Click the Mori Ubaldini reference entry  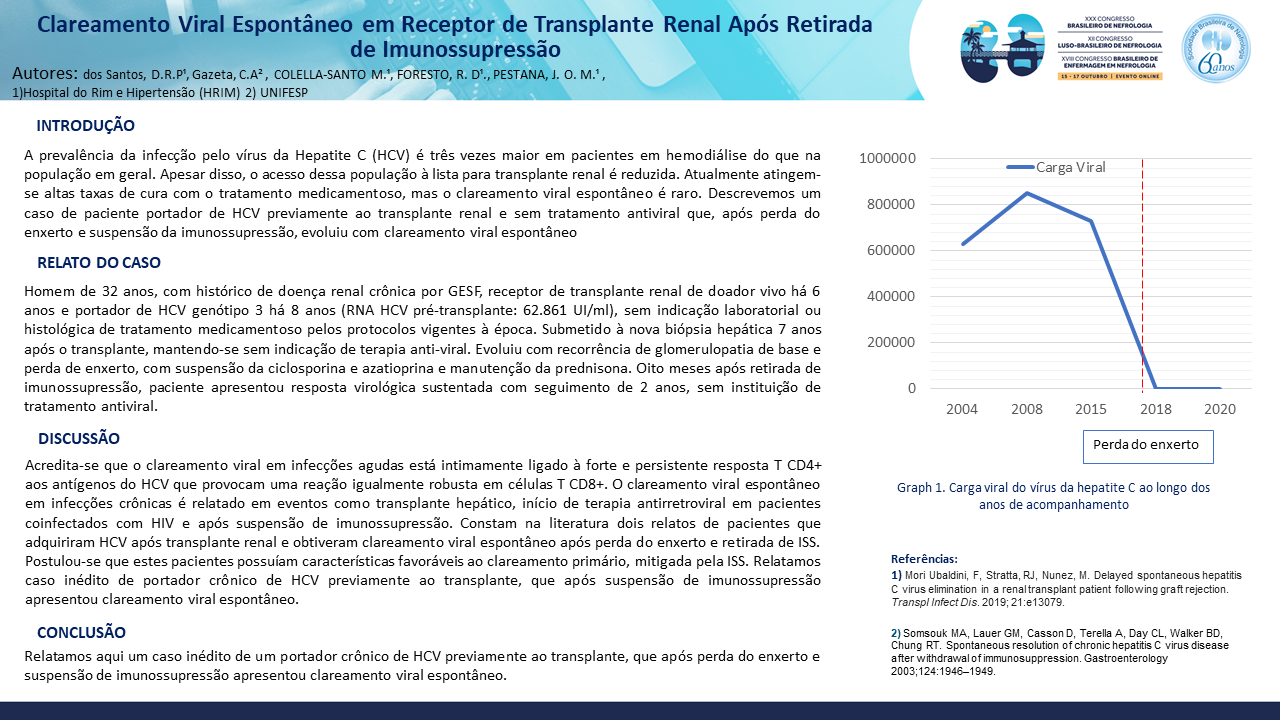click(x=1066, y=590)
